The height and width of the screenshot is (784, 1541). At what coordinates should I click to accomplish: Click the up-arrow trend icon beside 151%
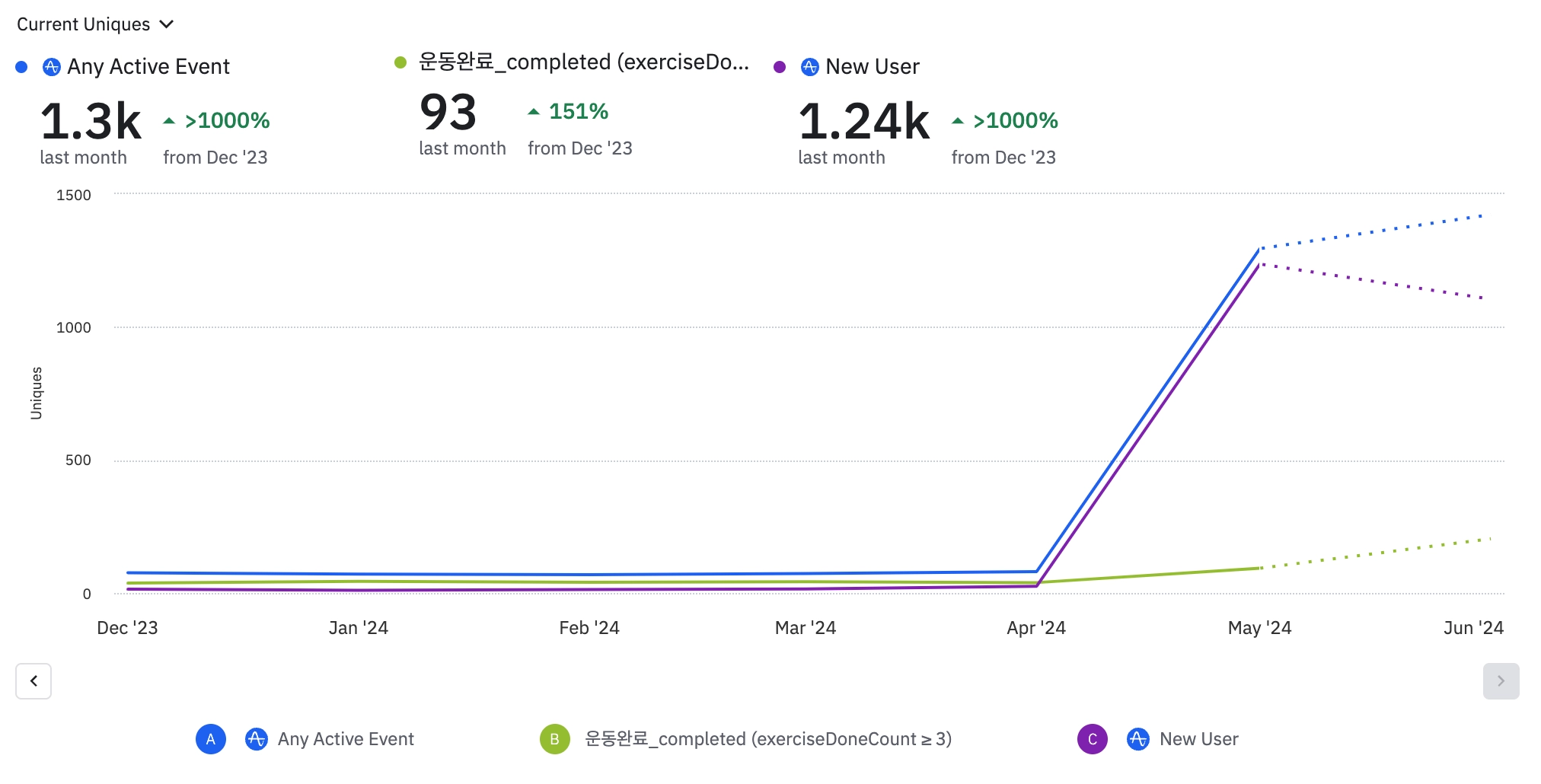pos(534,111)
